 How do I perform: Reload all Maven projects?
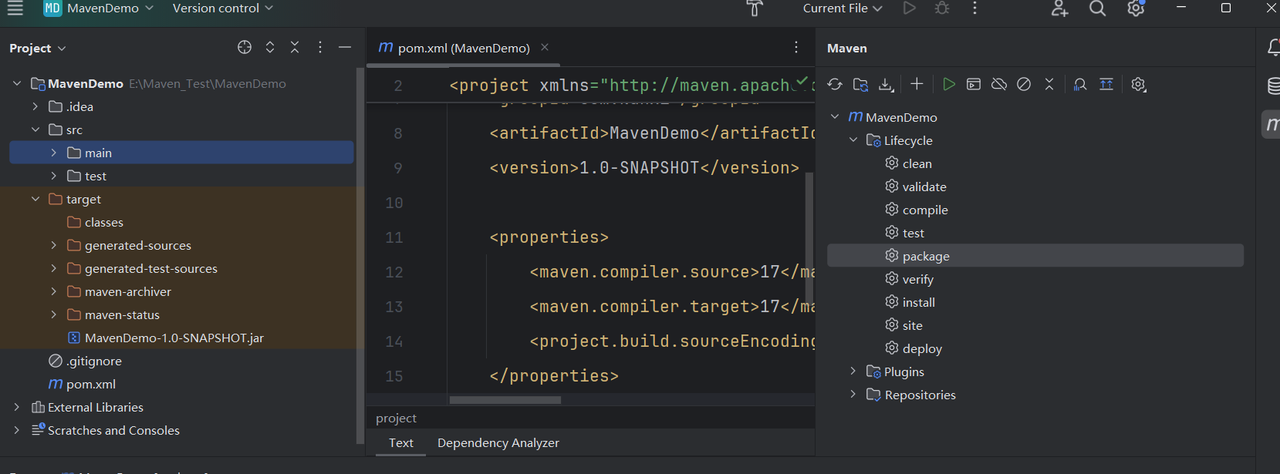pyautogui.click(x=834, y=85)
